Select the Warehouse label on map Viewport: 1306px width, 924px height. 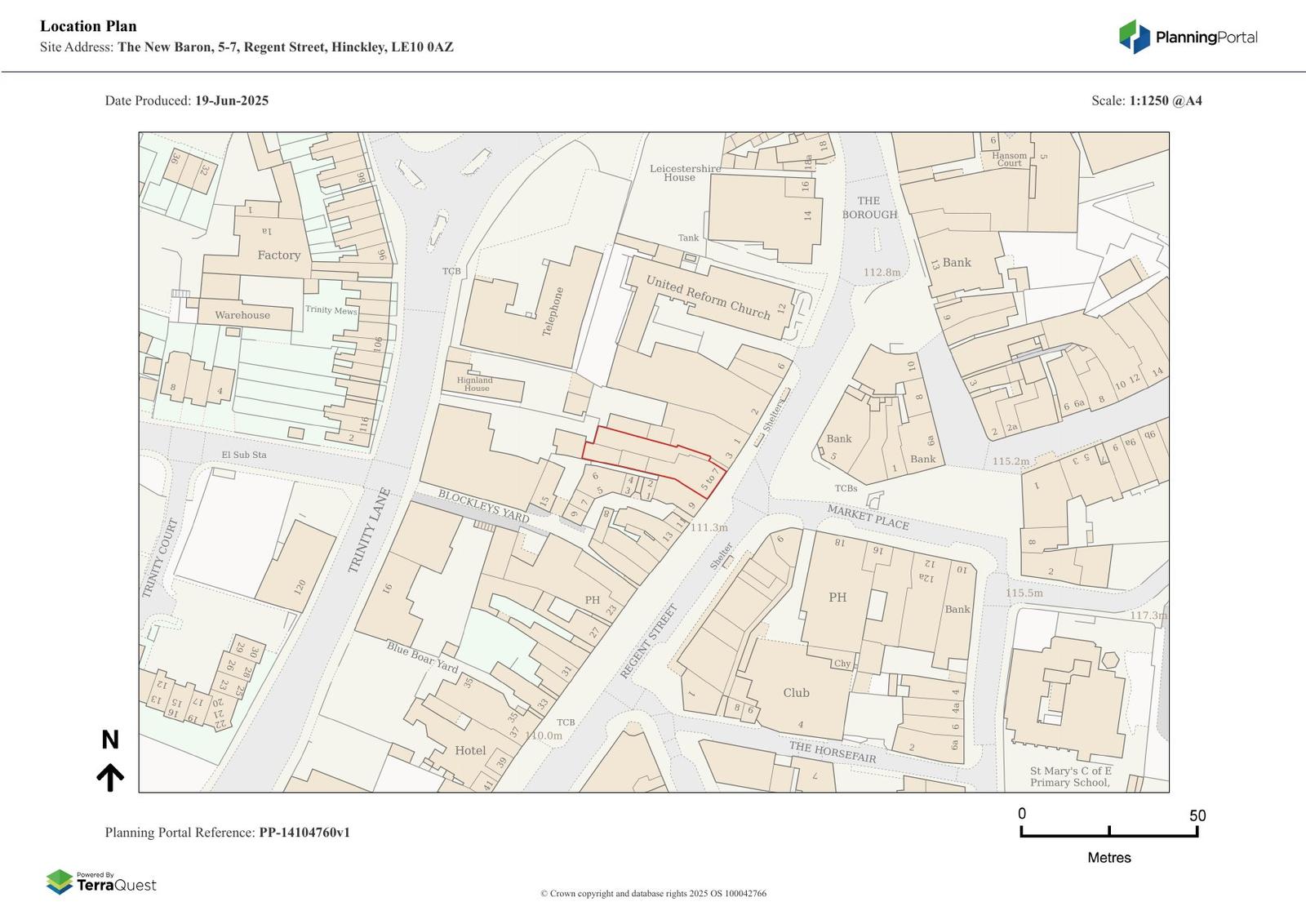(x=242, y=315)
